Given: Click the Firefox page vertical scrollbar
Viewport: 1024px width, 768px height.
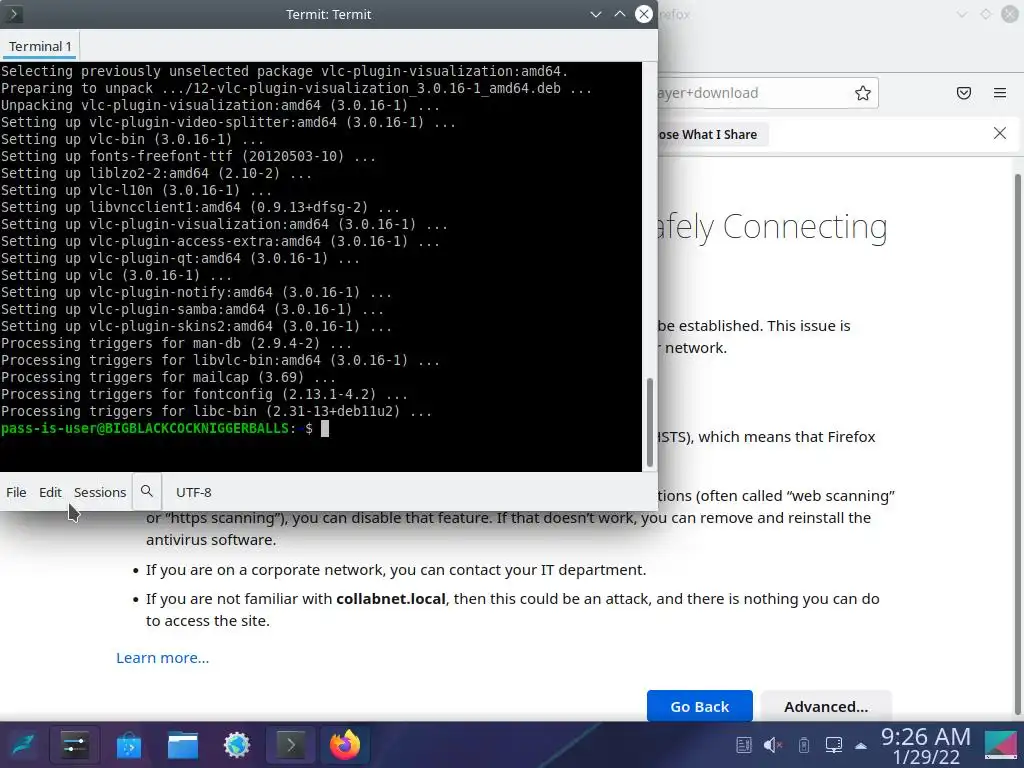Looking at the screenshot, I should coord(1018,444).
